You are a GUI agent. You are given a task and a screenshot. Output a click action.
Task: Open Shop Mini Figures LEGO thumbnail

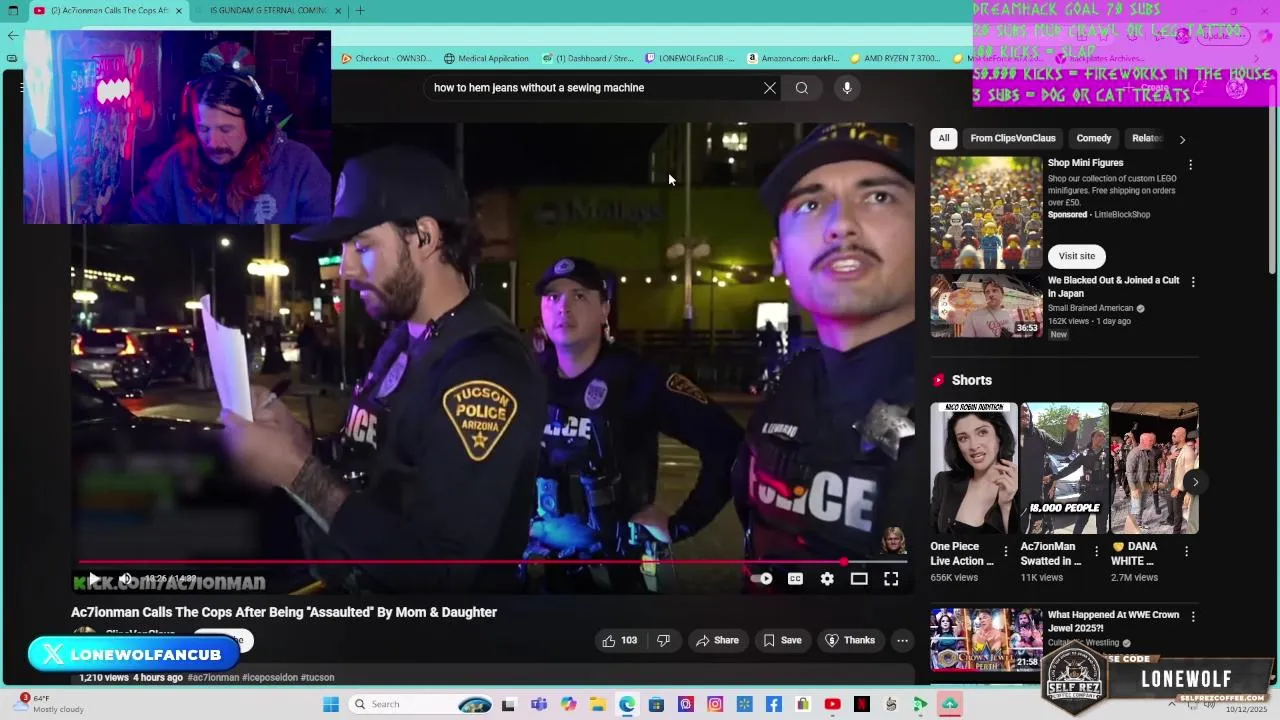click(986, 212)
